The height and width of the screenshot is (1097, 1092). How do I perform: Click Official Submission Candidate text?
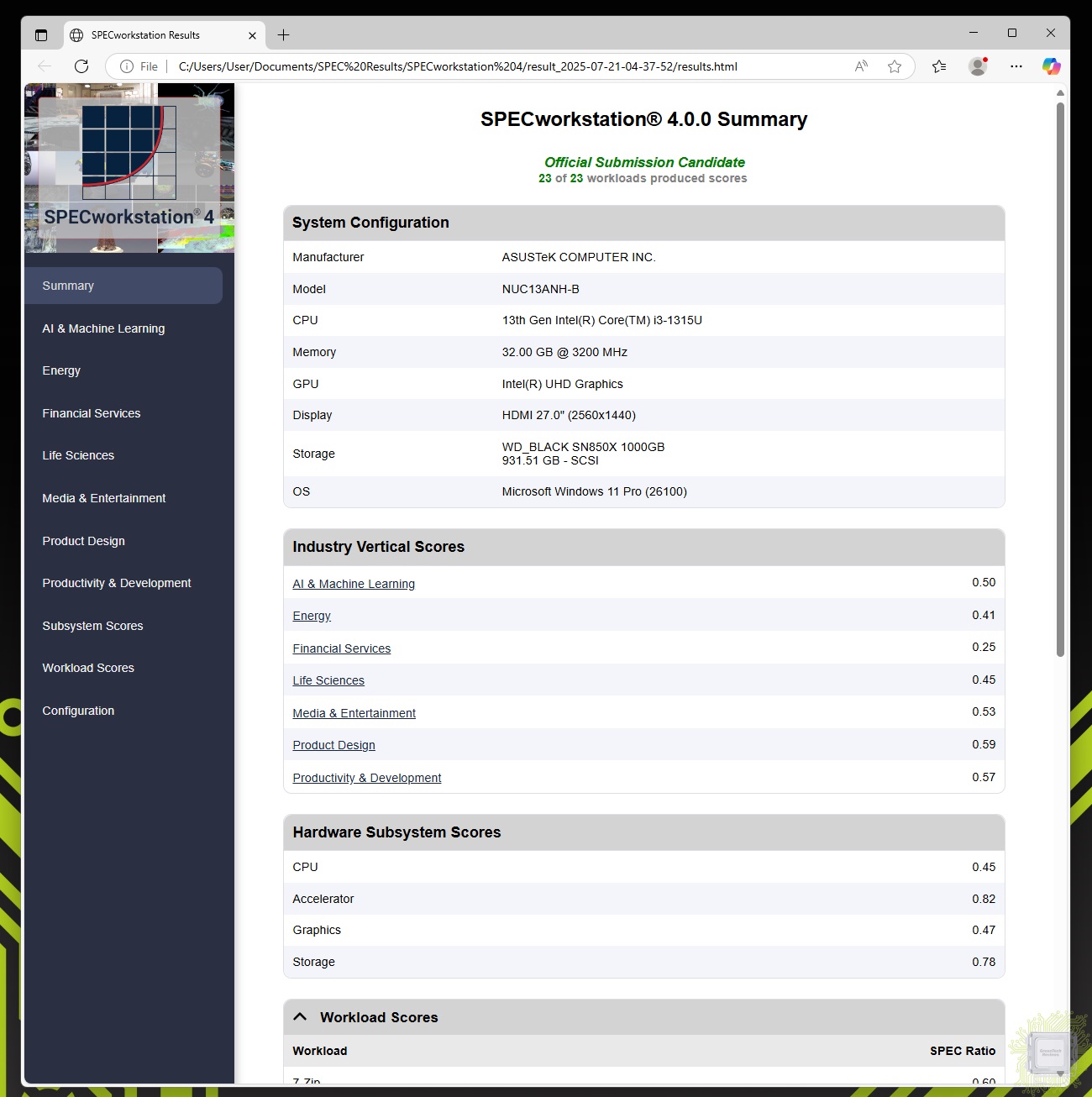click(644, 162)
